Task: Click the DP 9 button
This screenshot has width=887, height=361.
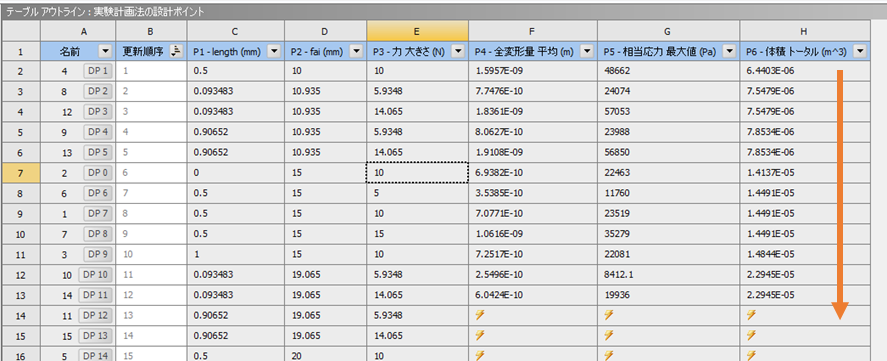Action: (x=98, y=254)
